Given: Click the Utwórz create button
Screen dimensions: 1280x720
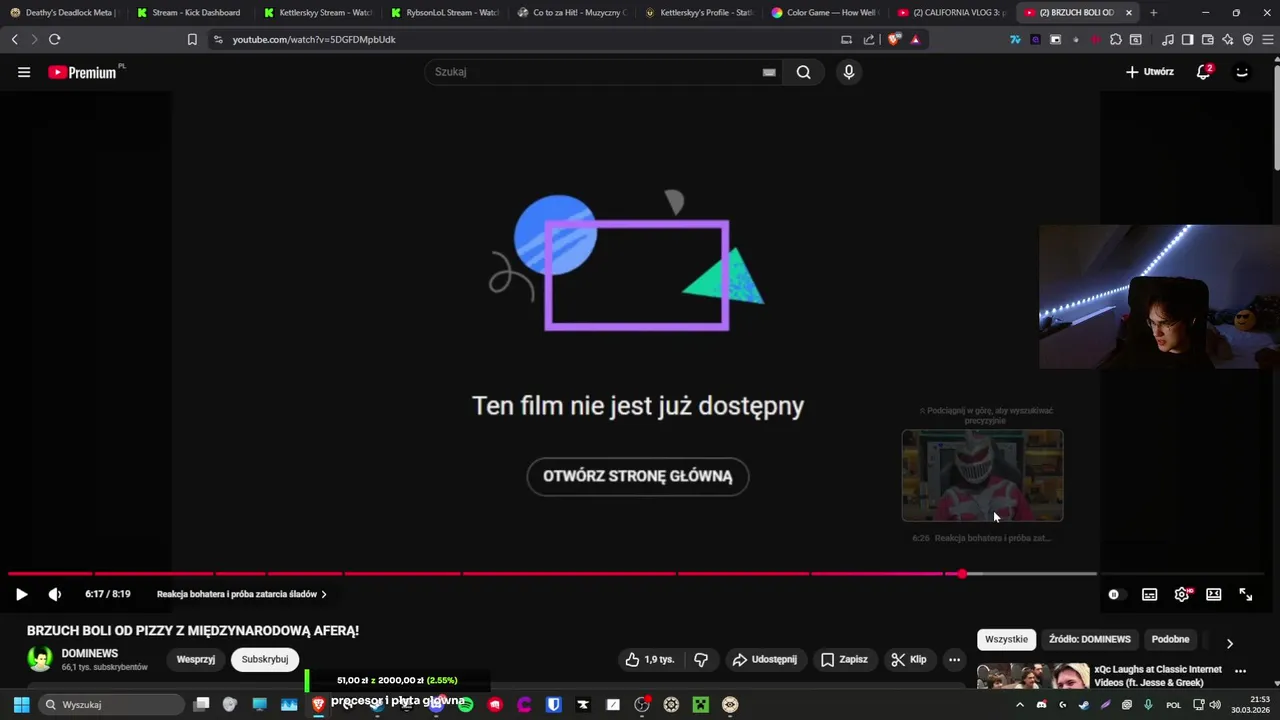Looking at the screenshot, I should tap(1149, 72).
